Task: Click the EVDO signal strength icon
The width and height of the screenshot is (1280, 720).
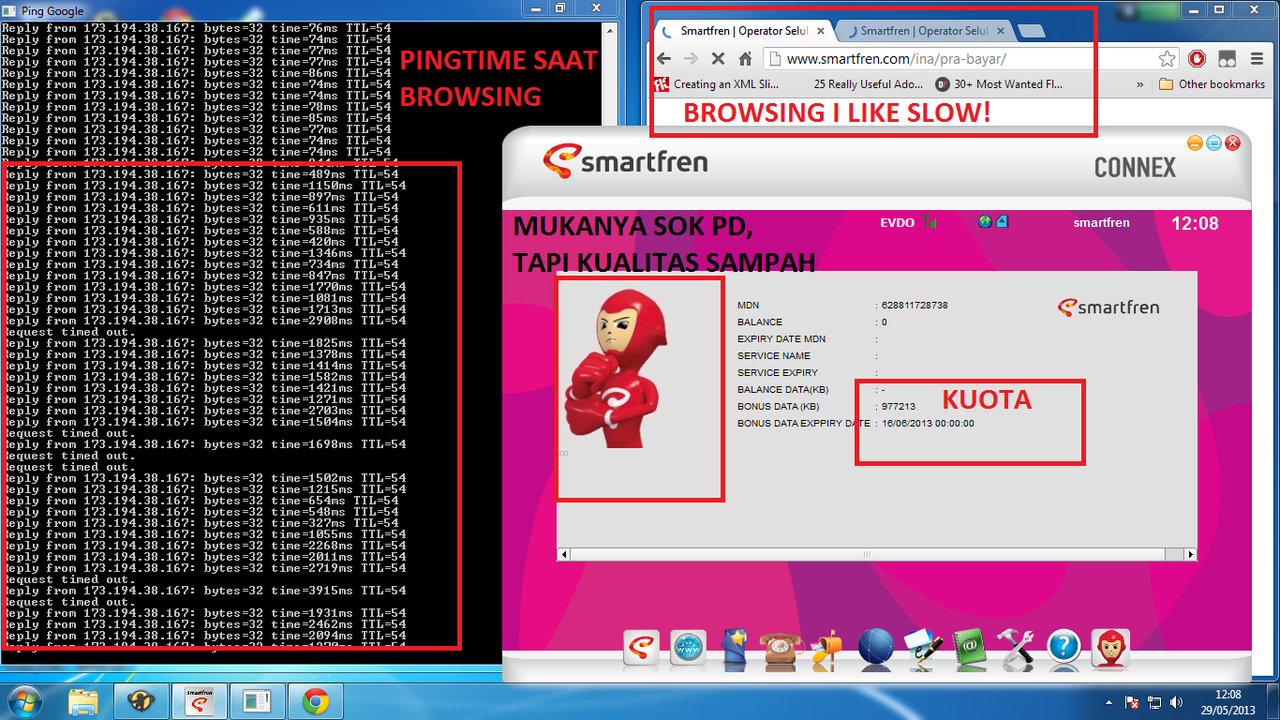Action: click(929, 222)
